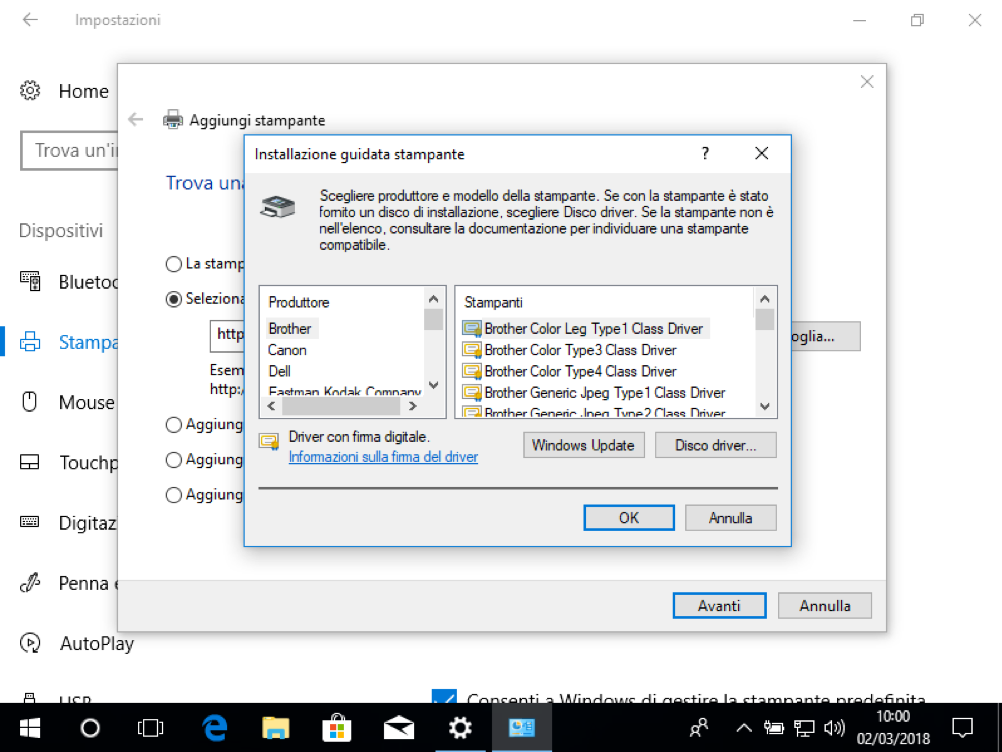Open People icon in system tray
This screenshot has width=1002, height=752.
pos(699,728)
